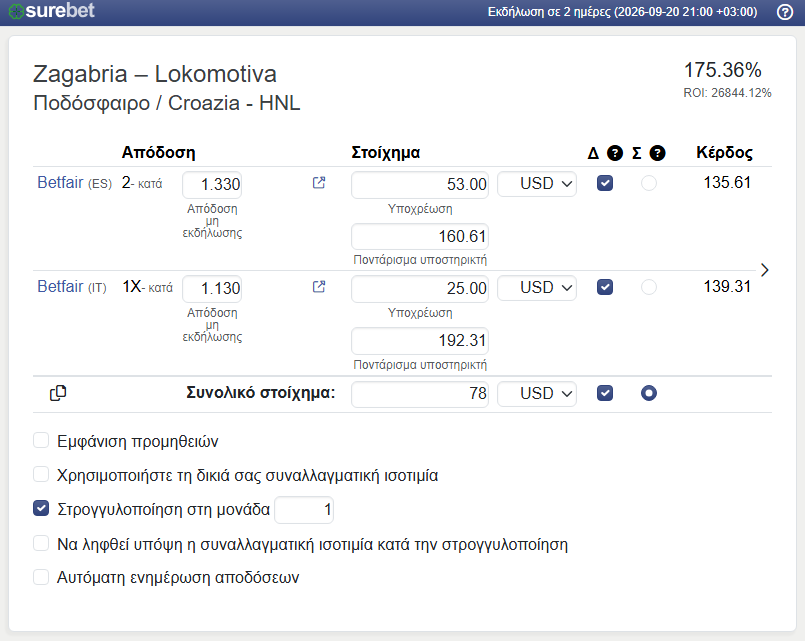Click the 135.61 profit value
Viewport: 805px width, 641px height.
tap(727, 183)
